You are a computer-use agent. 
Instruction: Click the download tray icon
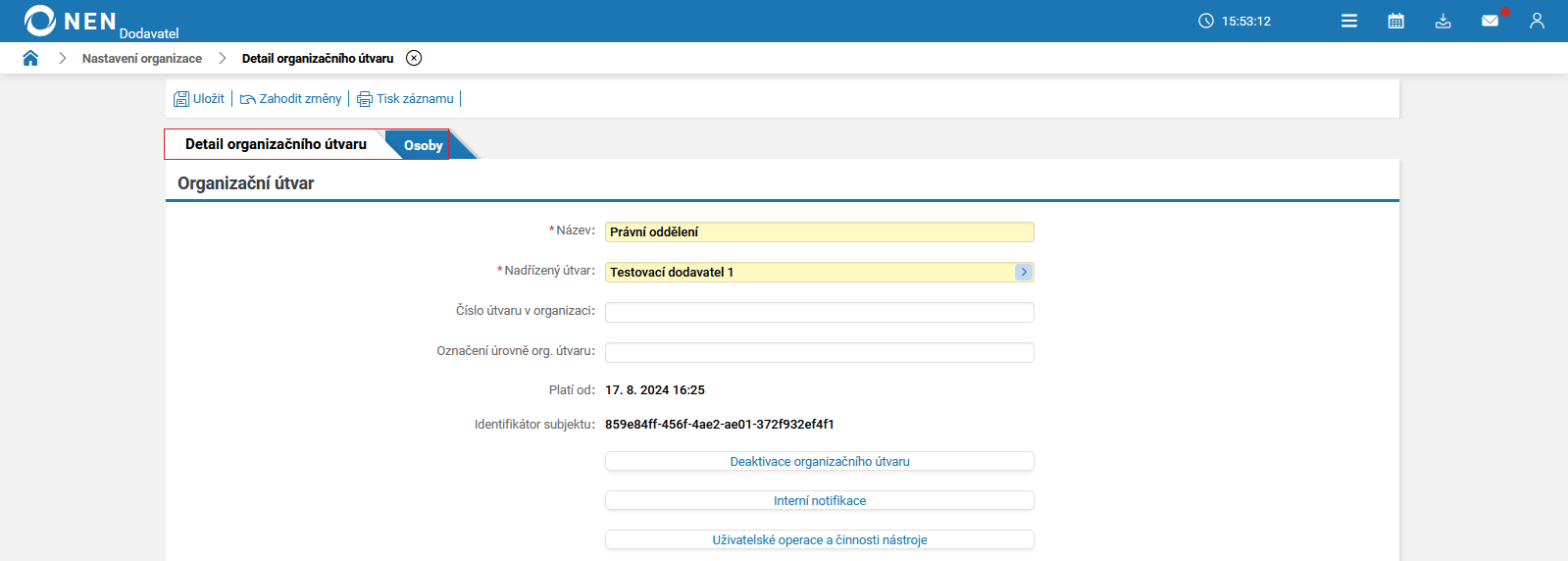click(1443, 21)
